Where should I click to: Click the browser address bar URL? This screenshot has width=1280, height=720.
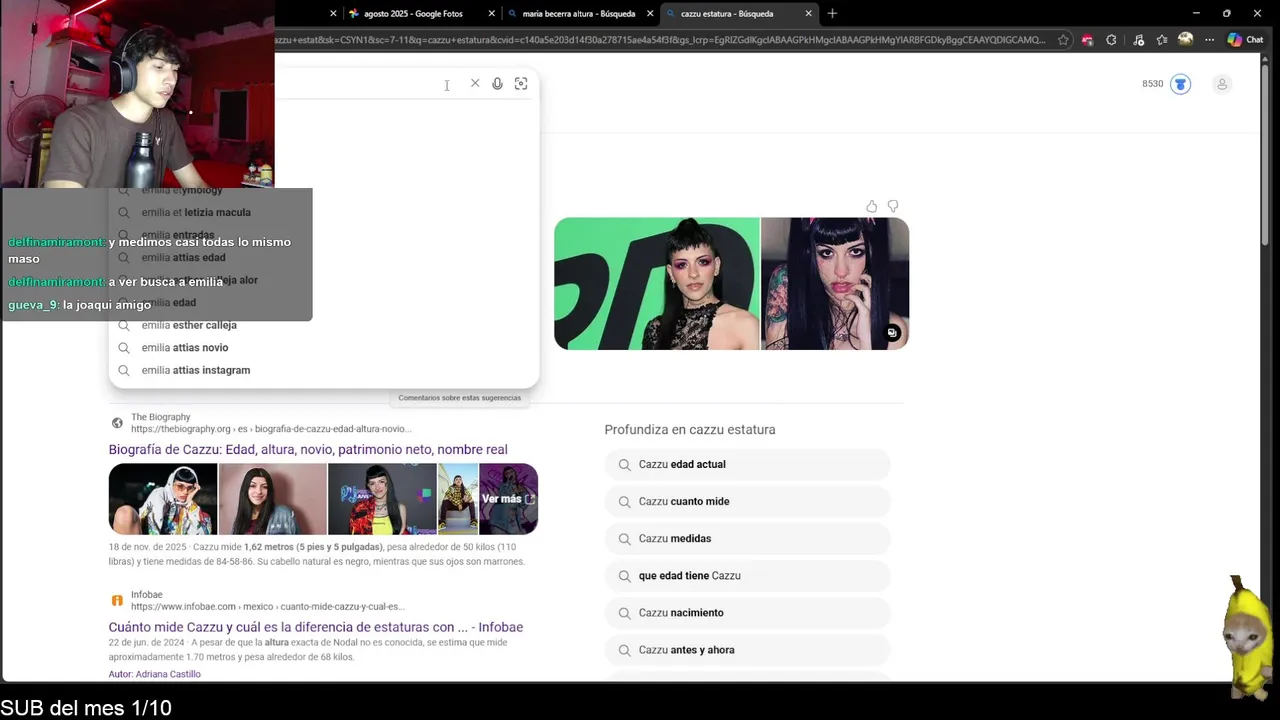point(660,40)
